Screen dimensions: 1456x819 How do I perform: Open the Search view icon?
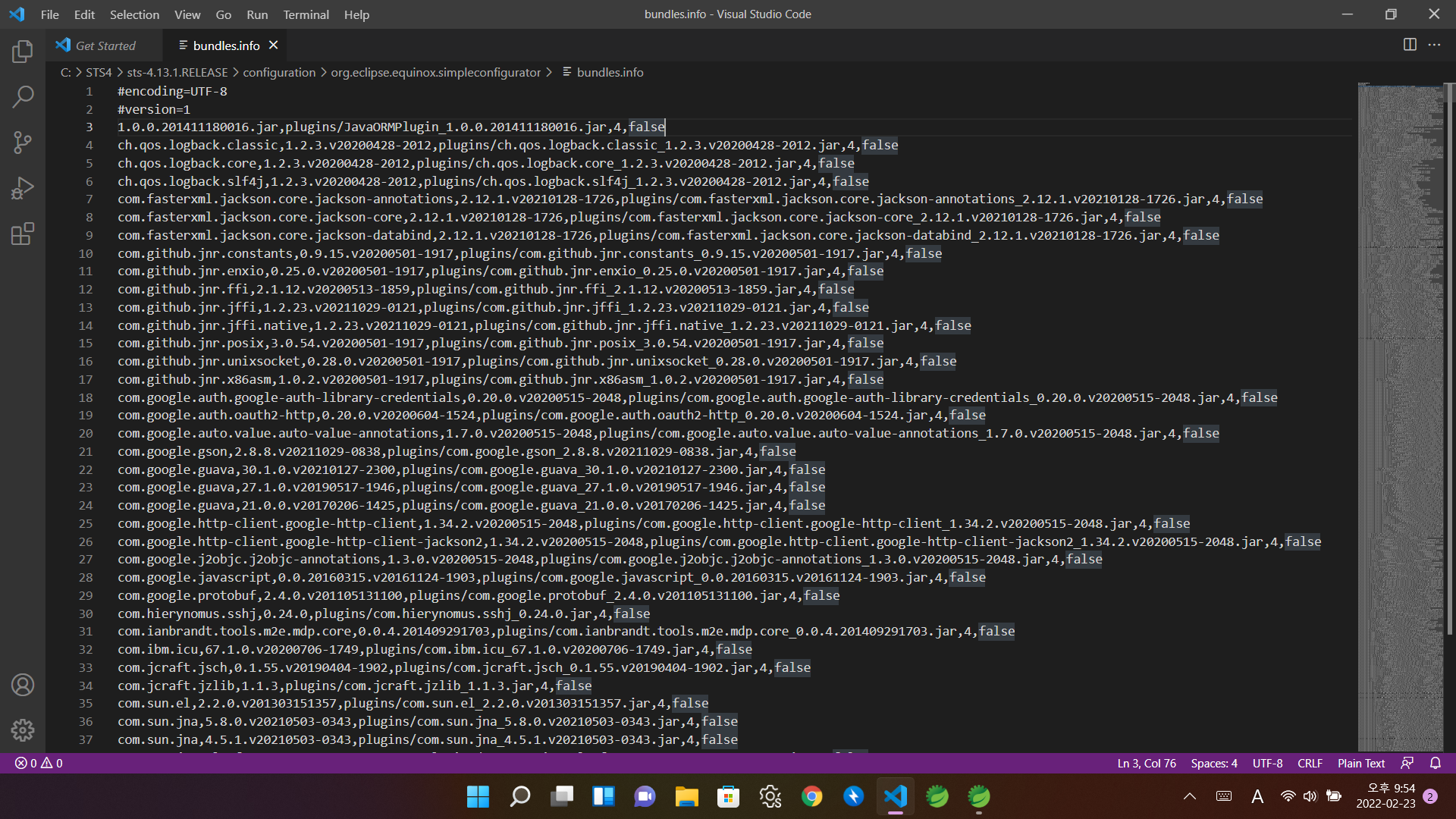coord(23,96)
